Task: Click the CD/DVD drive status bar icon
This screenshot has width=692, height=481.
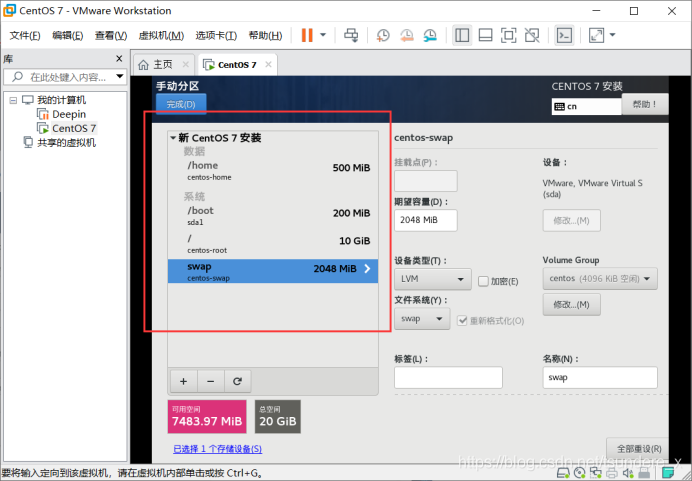Action: (579, 473)
